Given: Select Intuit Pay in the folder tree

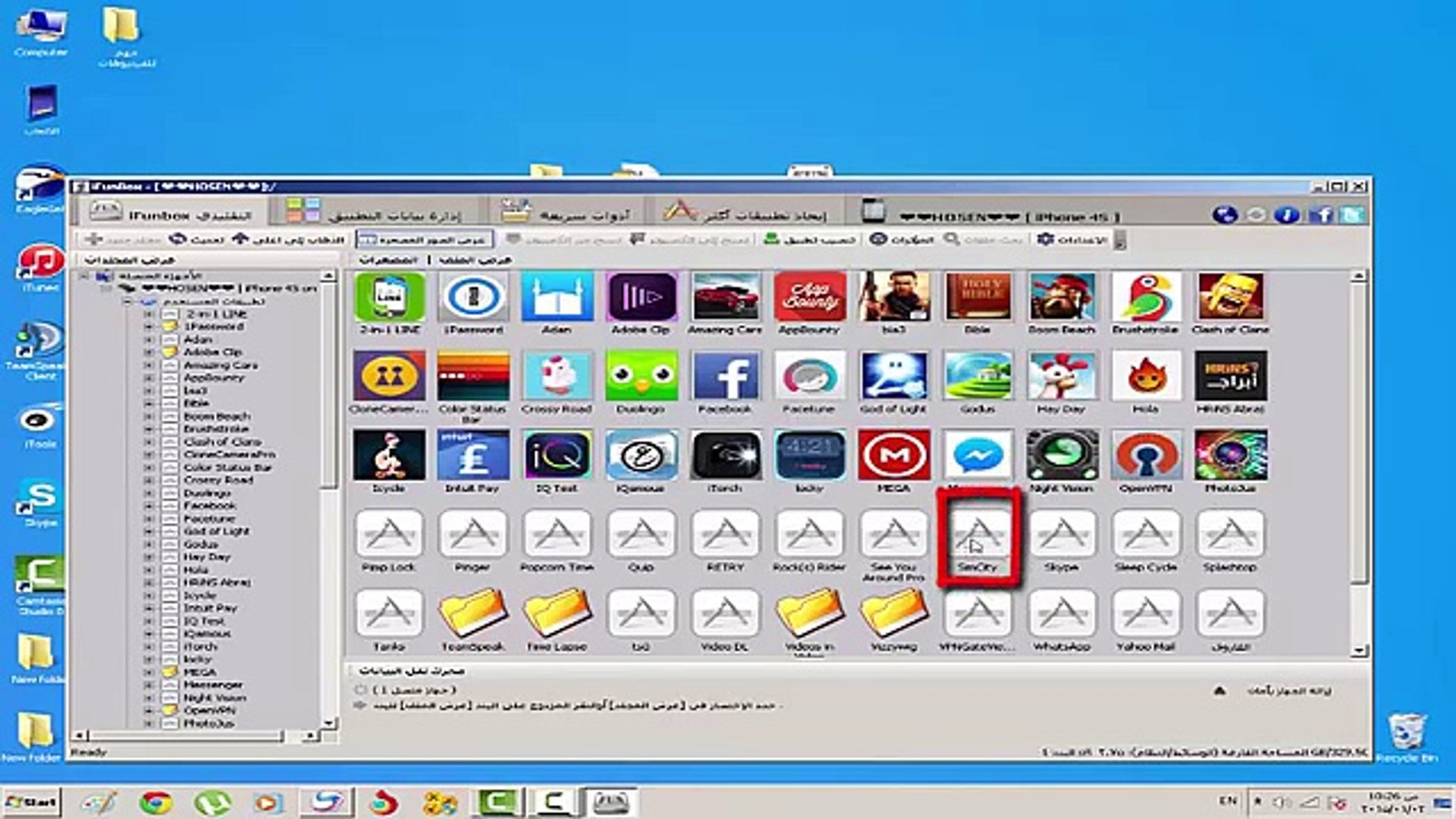Looking at the screenshot, I should pyautogui.click(x=210, y=608).
